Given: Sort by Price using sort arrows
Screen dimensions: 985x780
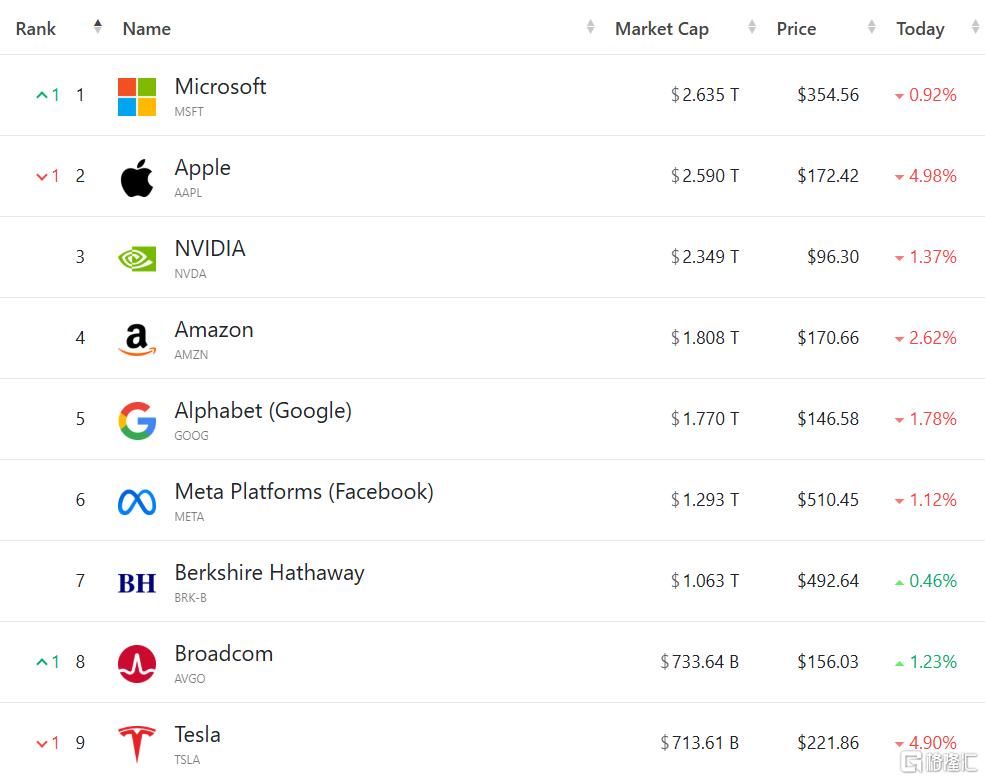Looking at the screenshot, I should click(x=871, y=26).
